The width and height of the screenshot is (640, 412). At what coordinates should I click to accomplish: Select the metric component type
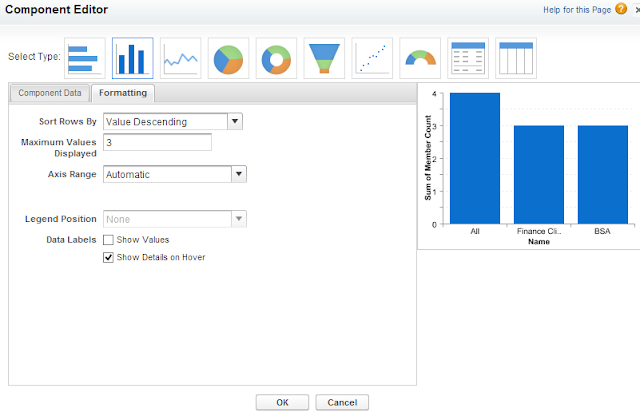click(x=468, y=58)
